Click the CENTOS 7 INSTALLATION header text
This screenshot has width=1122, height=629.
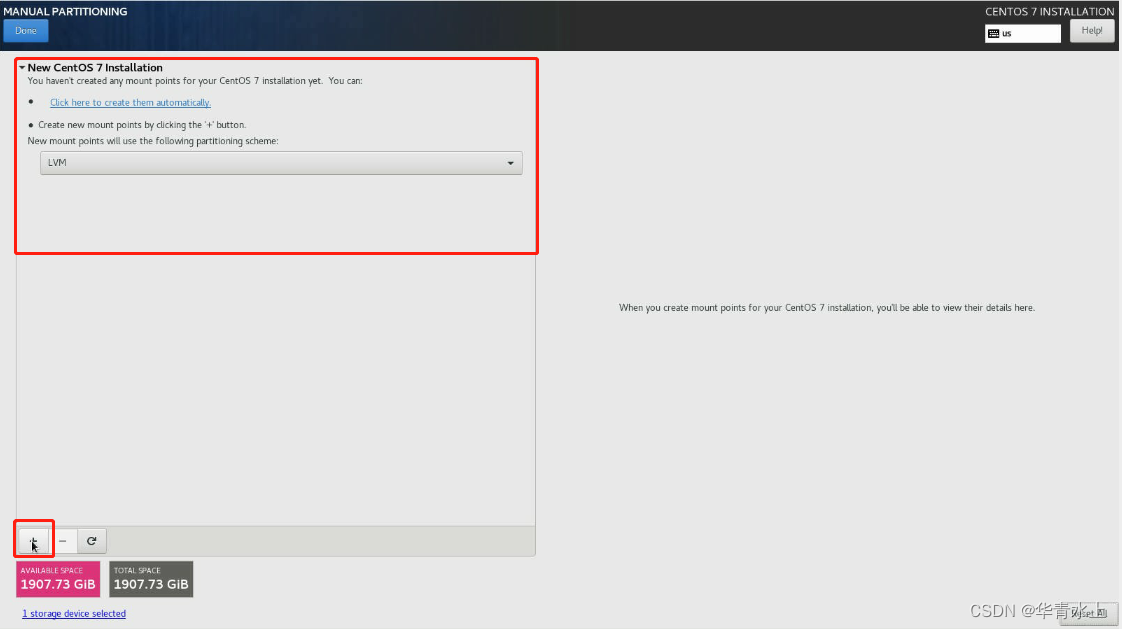click(x=1049, y=11)
